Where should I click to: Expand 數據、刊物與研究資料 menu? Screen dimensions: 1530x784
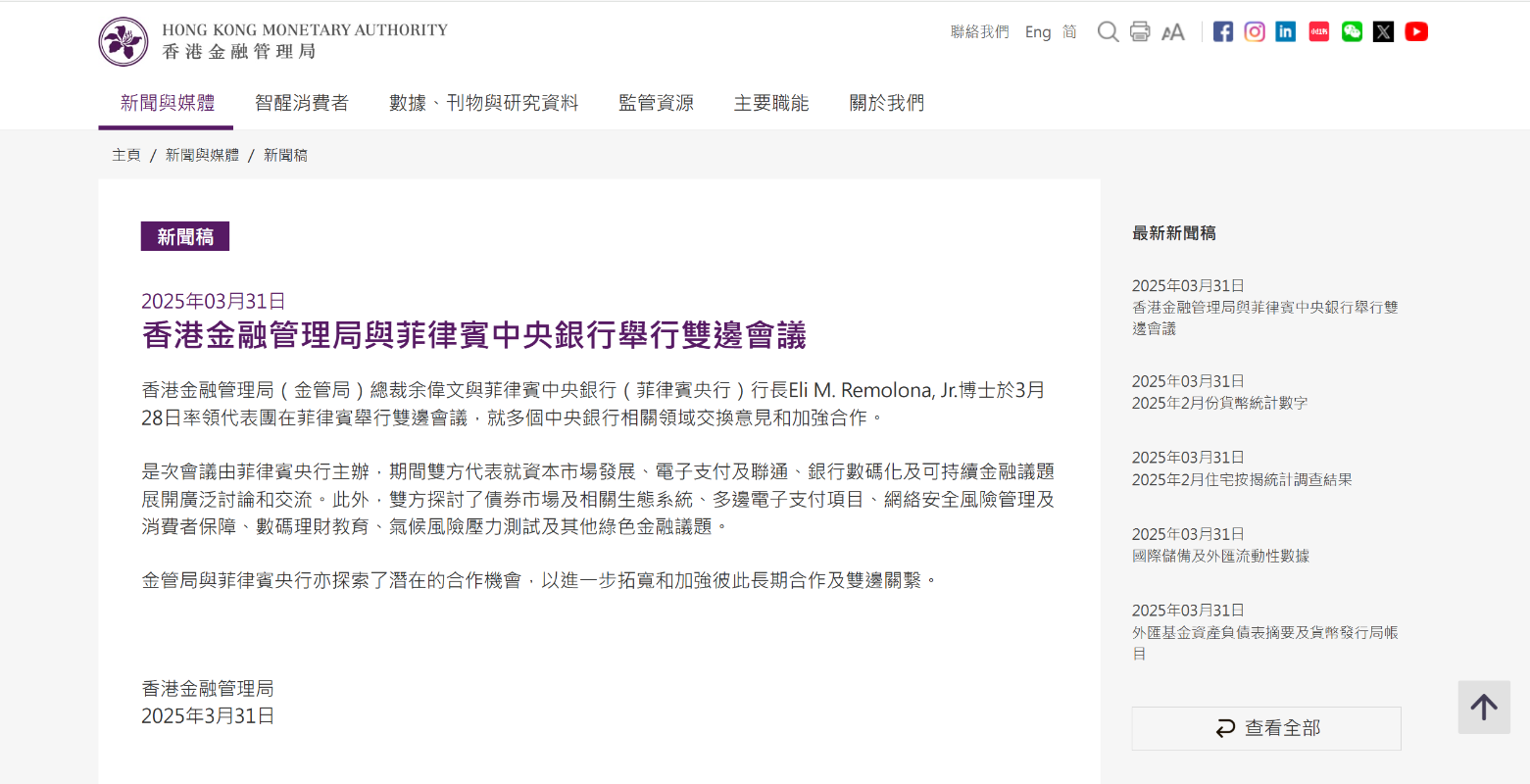[483, 103]
